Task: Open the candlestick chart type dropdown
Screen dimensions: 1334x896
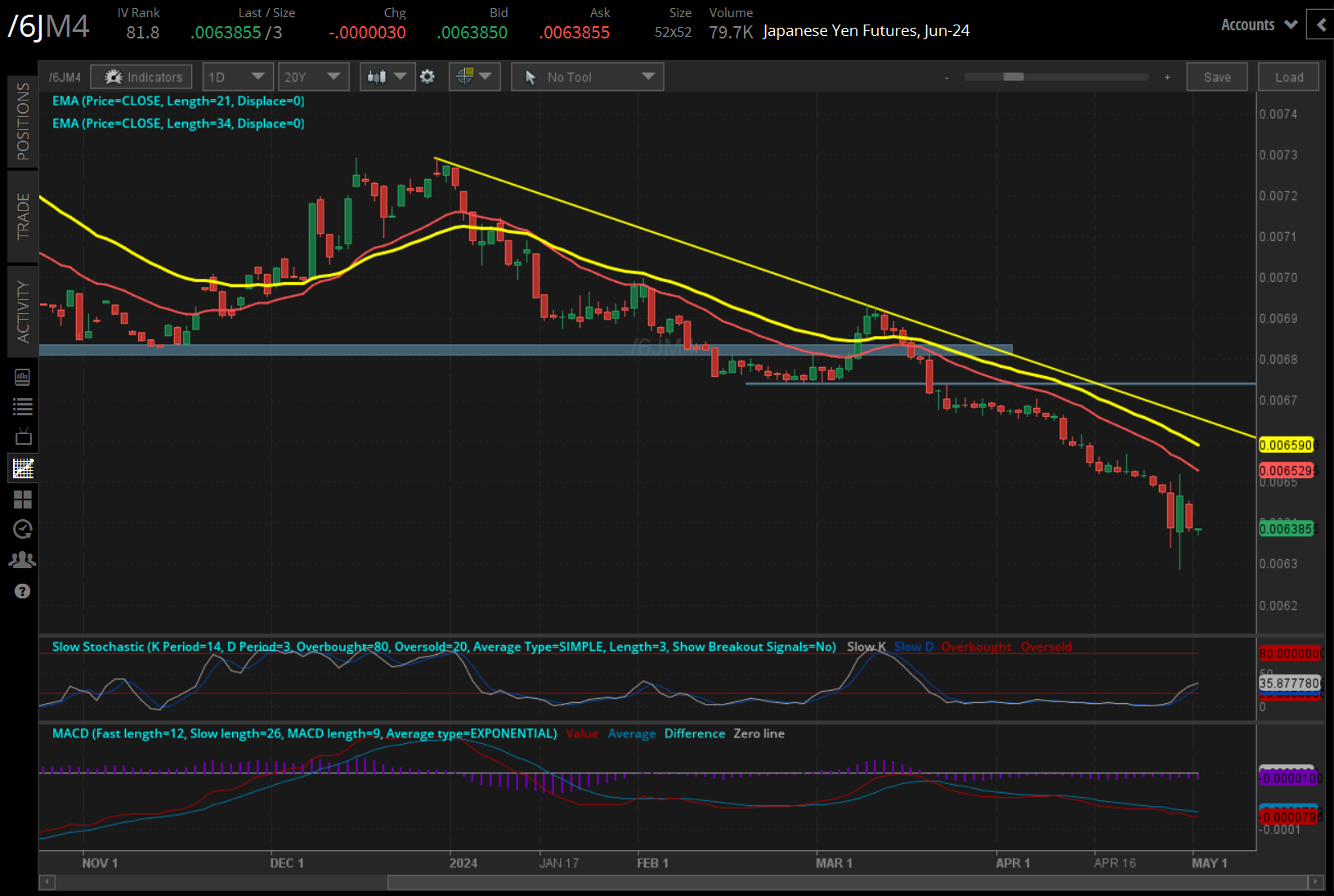Action: coord(387,77)
